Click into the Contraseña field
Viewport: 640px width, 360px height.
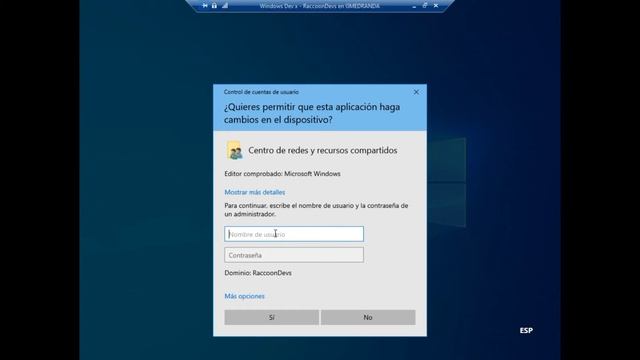tap(294, 255)
